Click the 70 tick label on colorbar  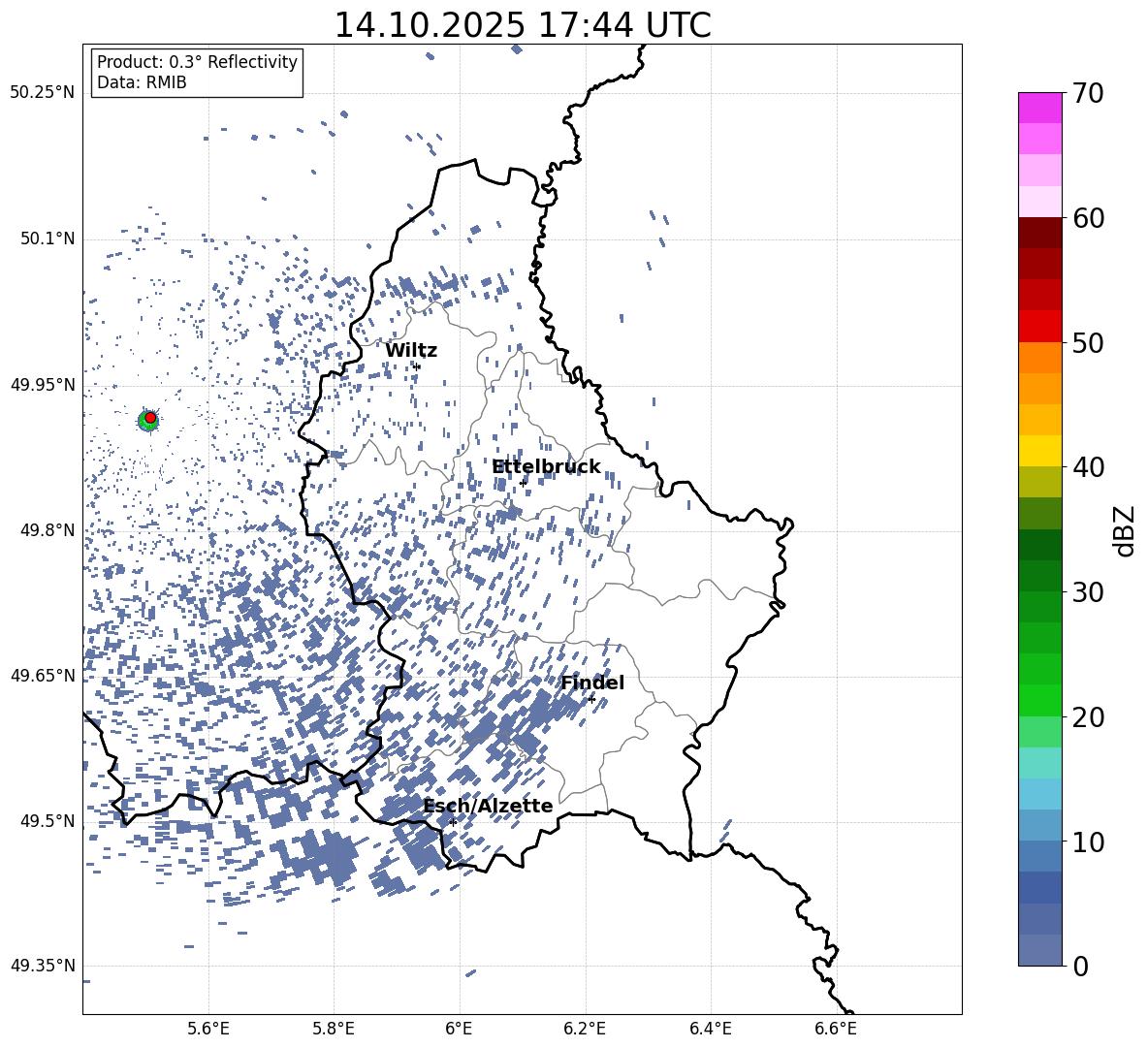pyautogui.click(x=1090, y=94)
